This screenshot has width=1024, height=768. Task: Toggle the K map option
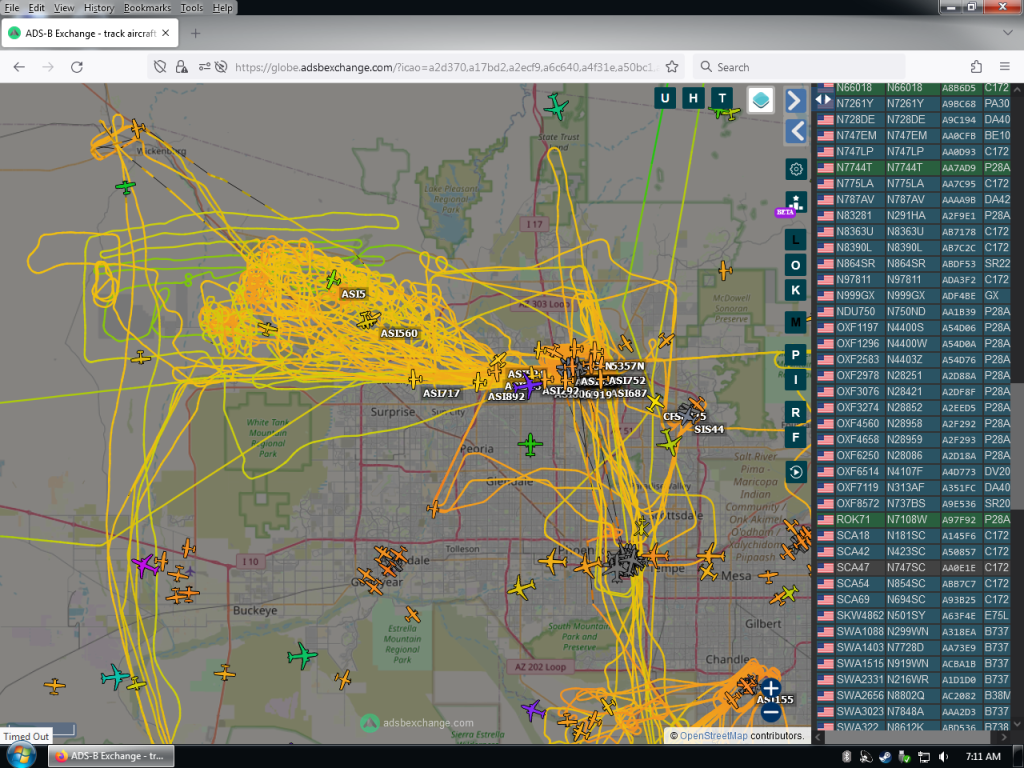click(795, 290)
